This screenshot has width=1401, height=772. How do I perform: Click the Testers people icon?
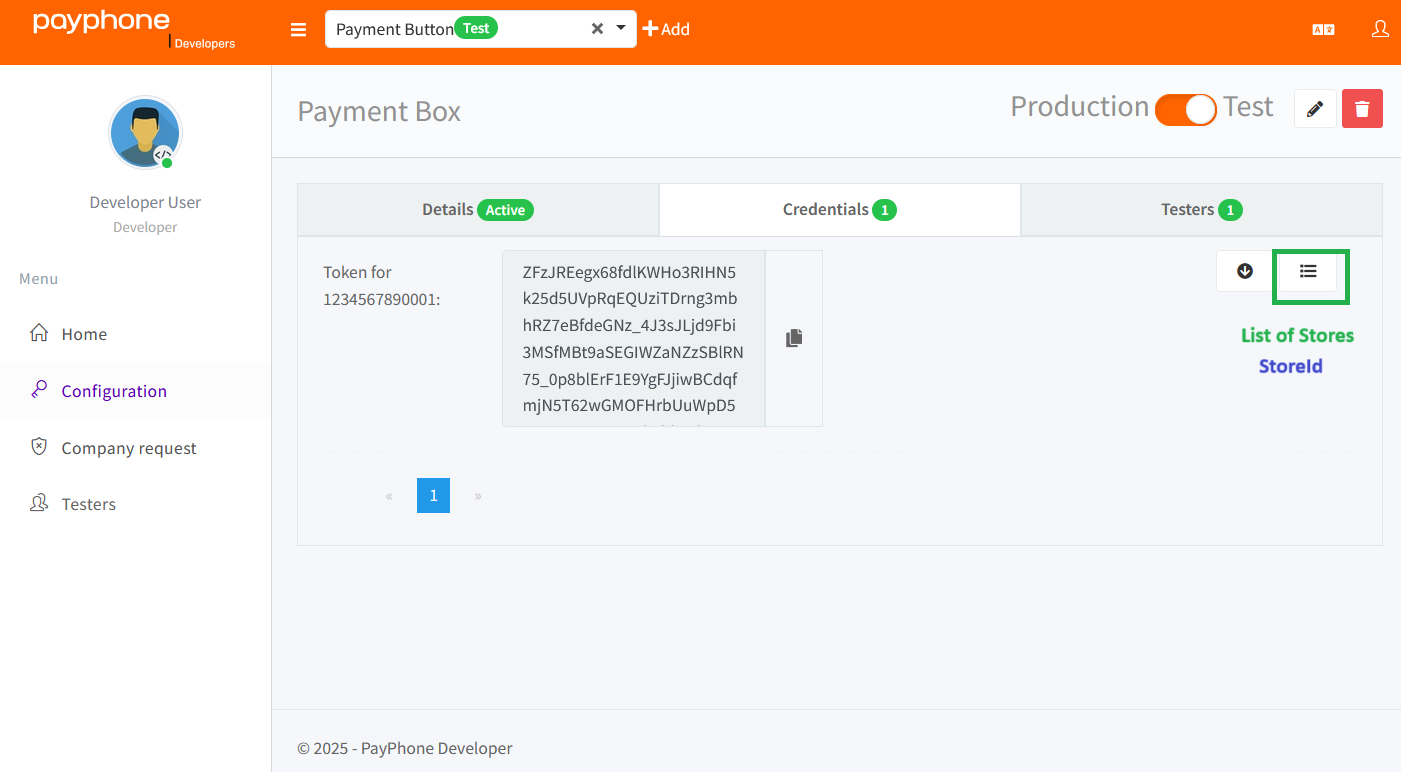(39, 503)
